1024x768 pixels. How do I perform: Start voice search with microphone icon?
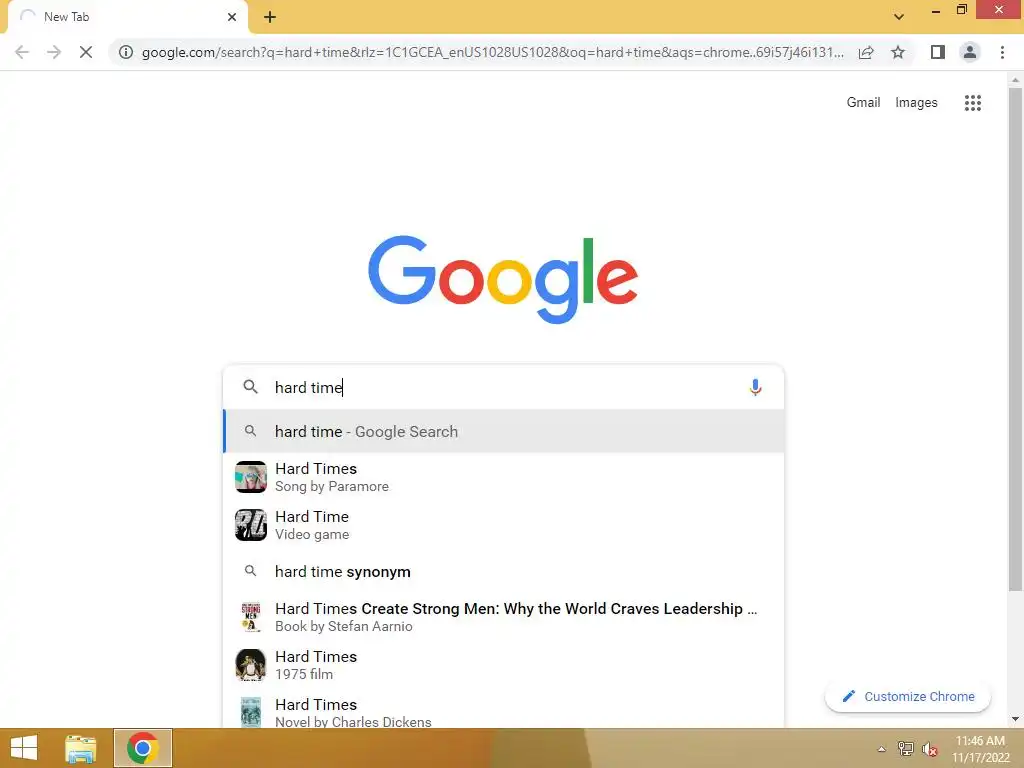(x=755, y=387)
